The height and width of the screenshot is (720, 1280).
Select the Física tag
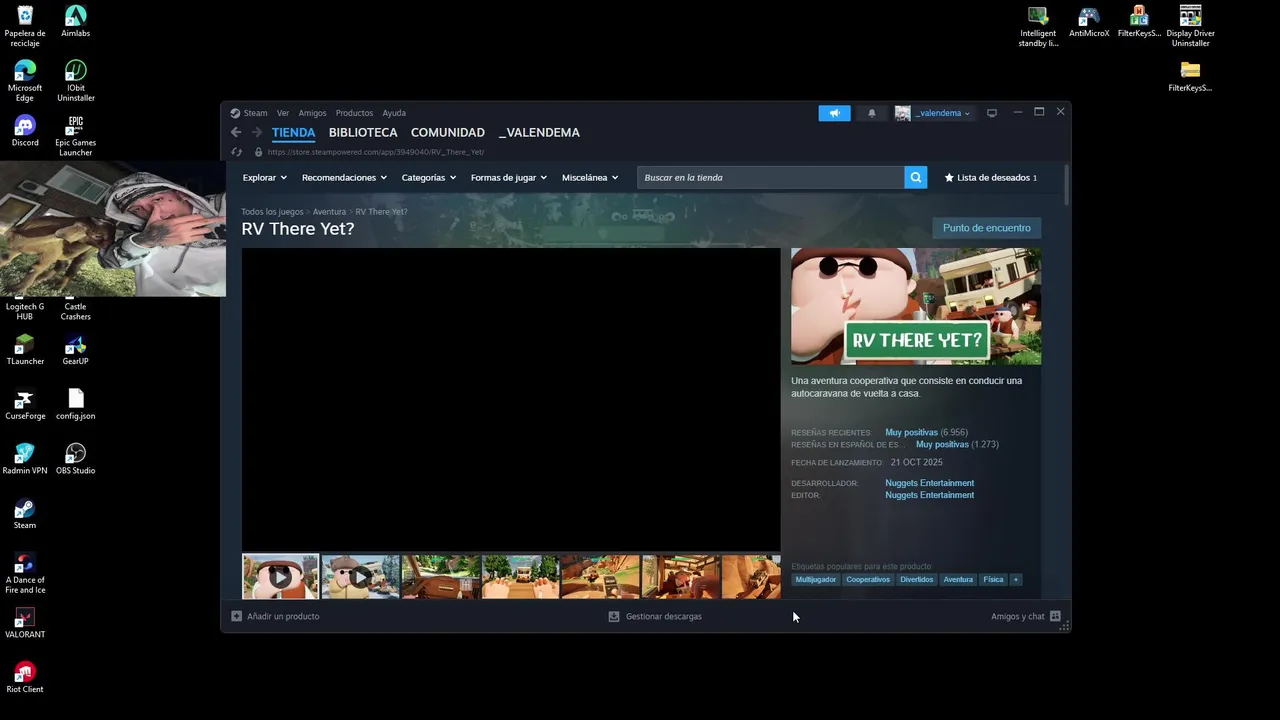[993, 579]
